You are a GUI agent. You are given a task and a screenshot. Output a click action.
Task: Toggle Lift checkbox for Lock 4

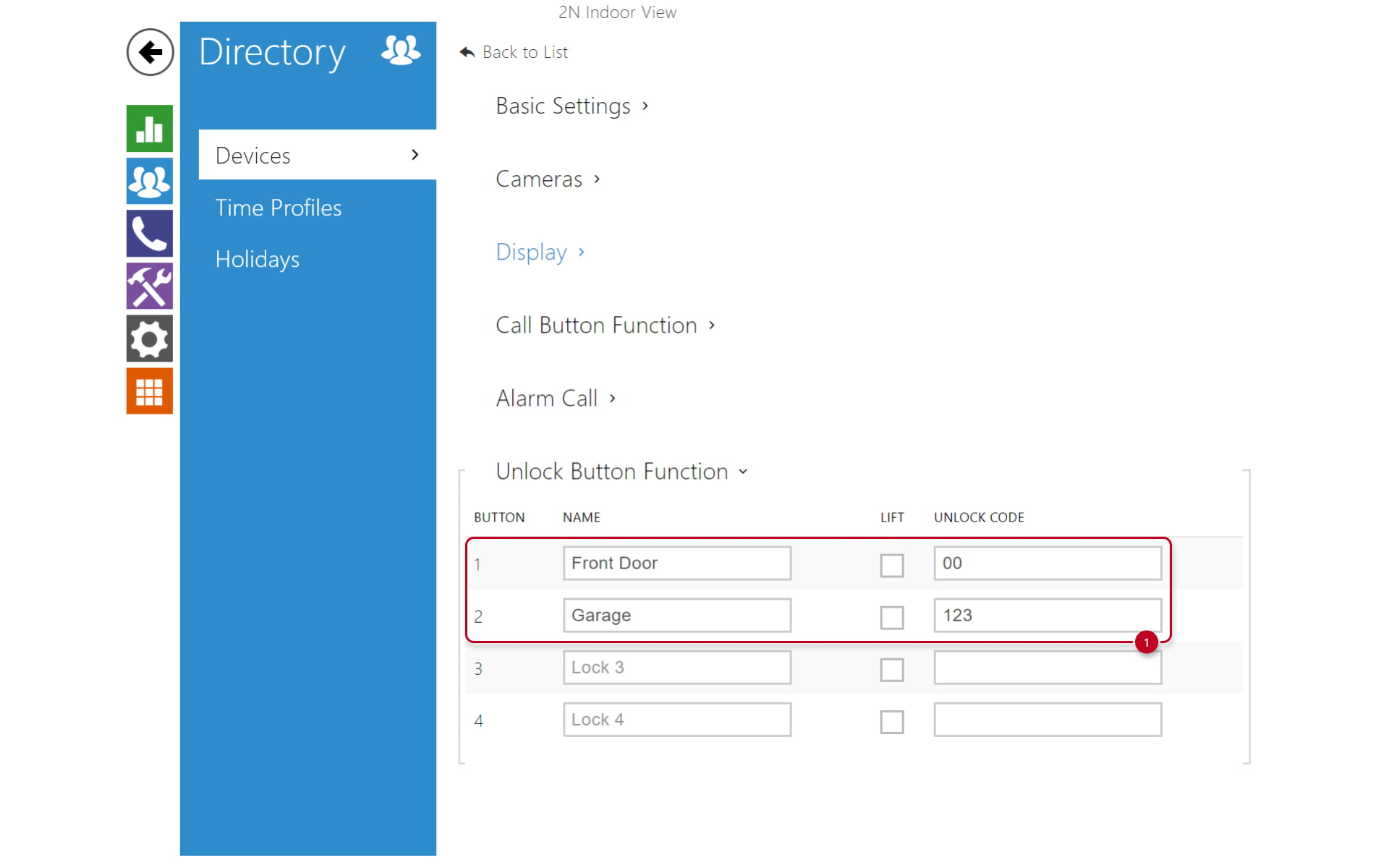tap(892, 721)
